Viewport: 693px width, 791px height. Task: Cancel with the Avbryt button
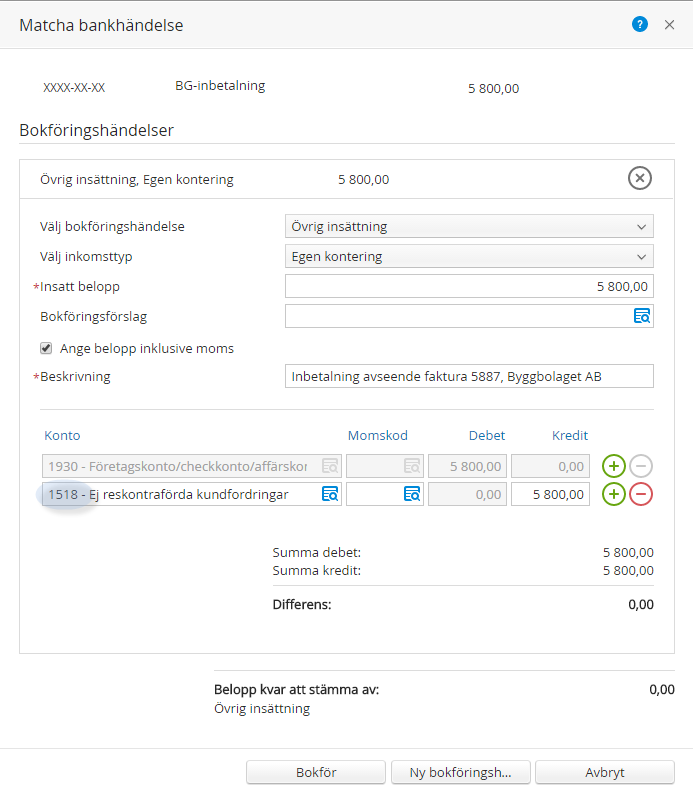pyautogui.click(x=605, y=772)
